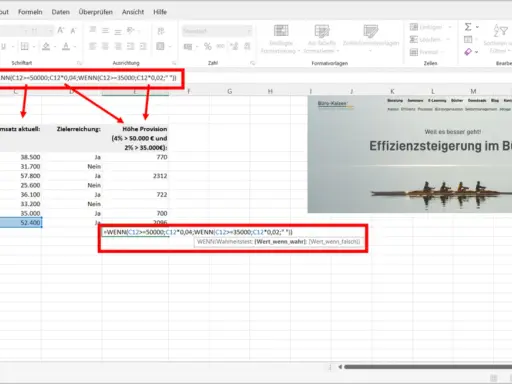Switch to the Formeln tab
This screenshot has width=512, height=384.
(30, 12)
